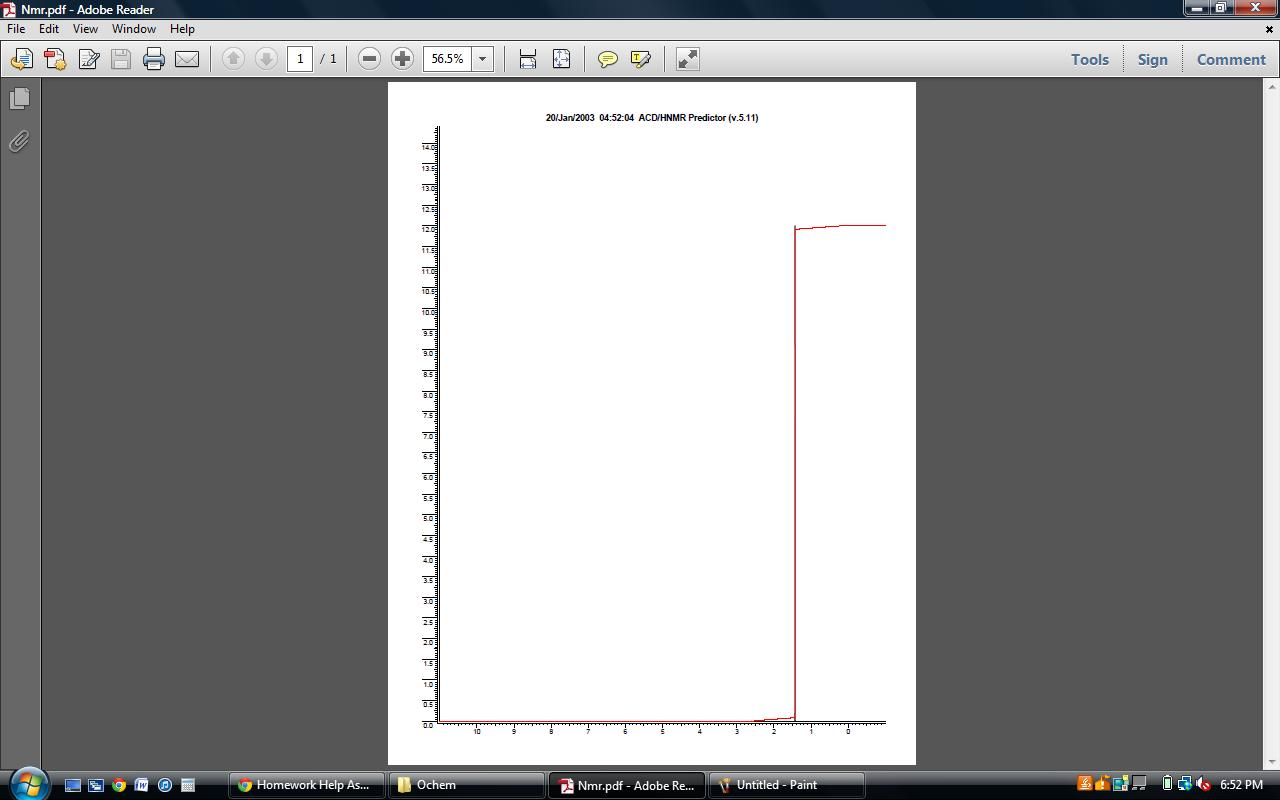
Task: Add sticky note comment icon
Action: point(607,59)
